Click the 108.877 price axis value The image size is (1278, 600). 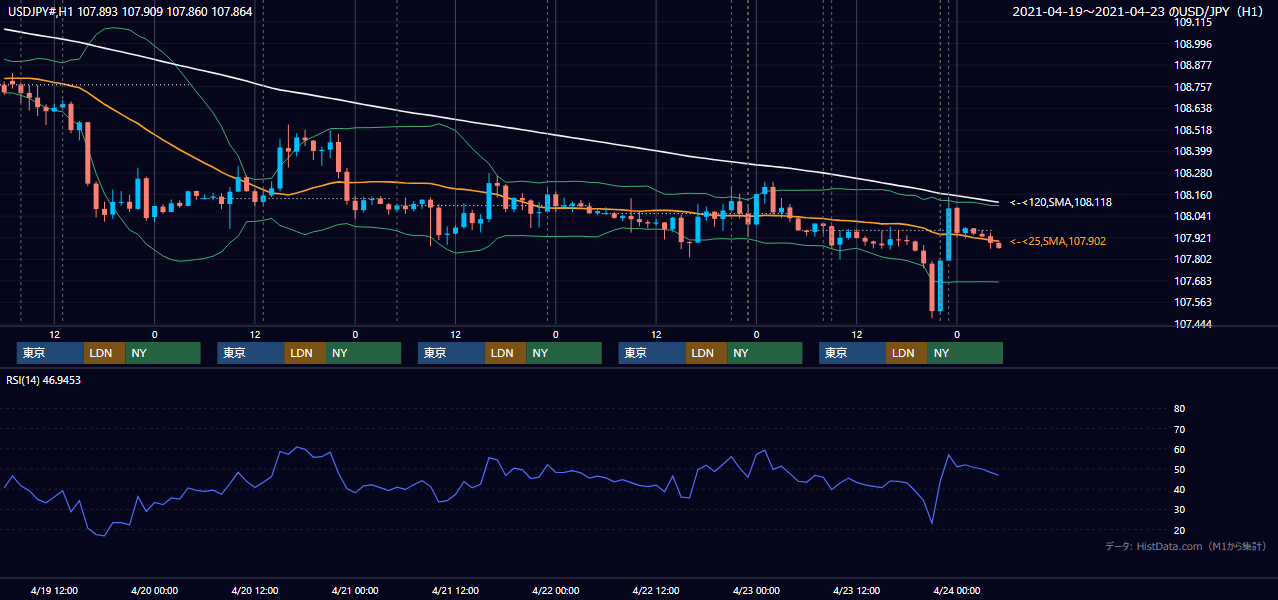point(1193,65)
